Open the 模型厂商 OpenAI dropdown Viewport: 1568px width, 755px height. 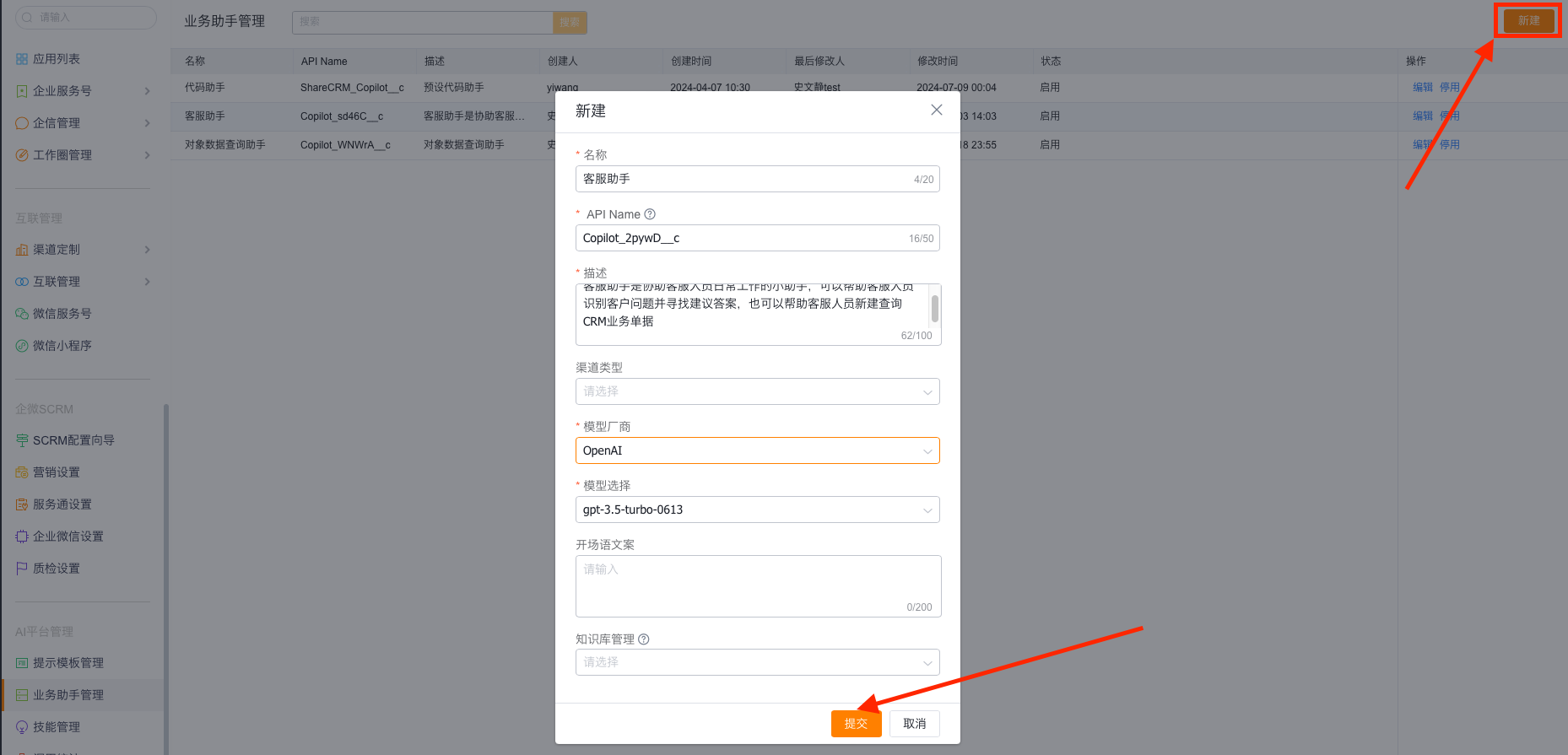[x=758, y=450]
